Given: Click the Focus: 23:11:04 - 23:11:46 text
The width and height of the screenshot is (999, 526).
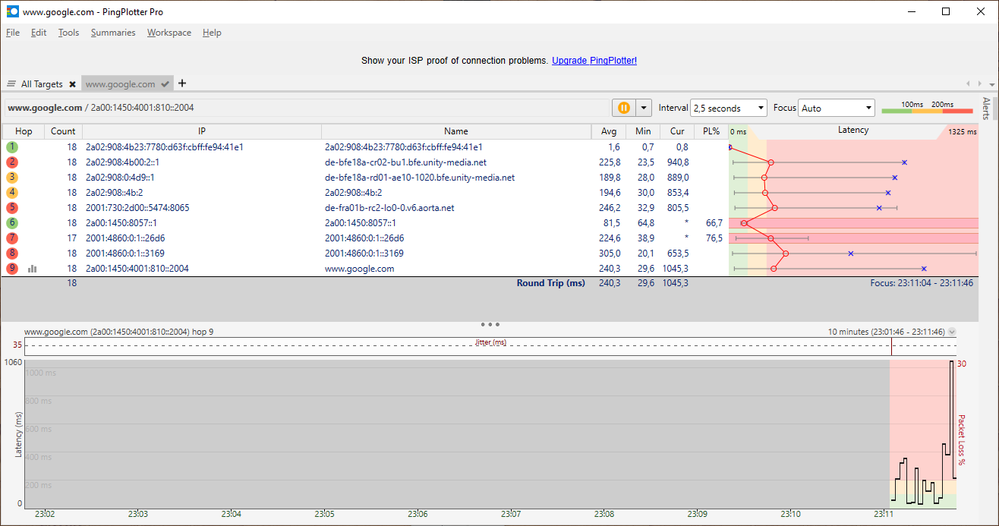Looking at the screenshot, I should (922, 283).
